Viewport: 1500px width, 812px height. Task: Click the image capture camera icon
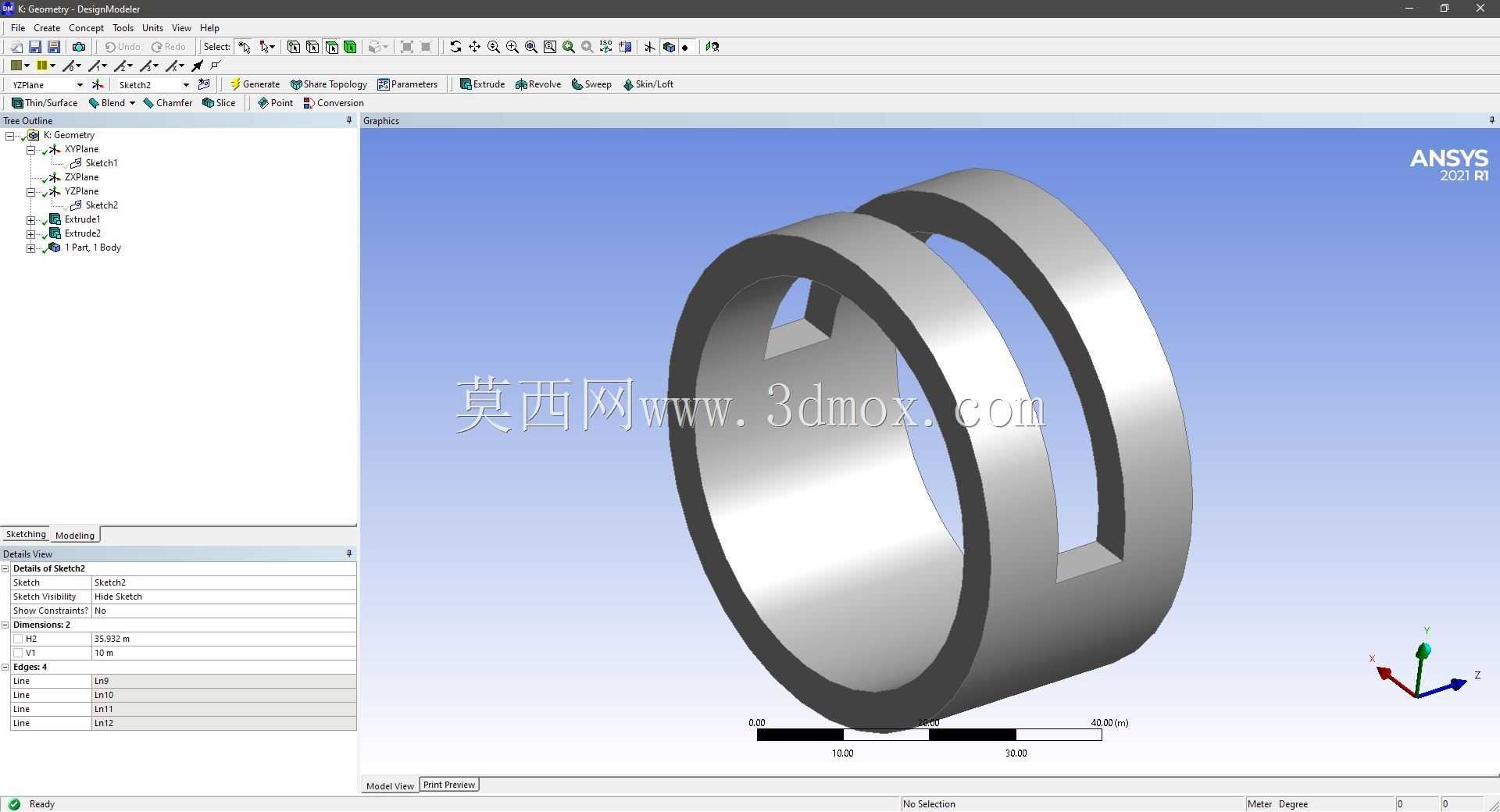pyautogui.click(x=79, y=47)
